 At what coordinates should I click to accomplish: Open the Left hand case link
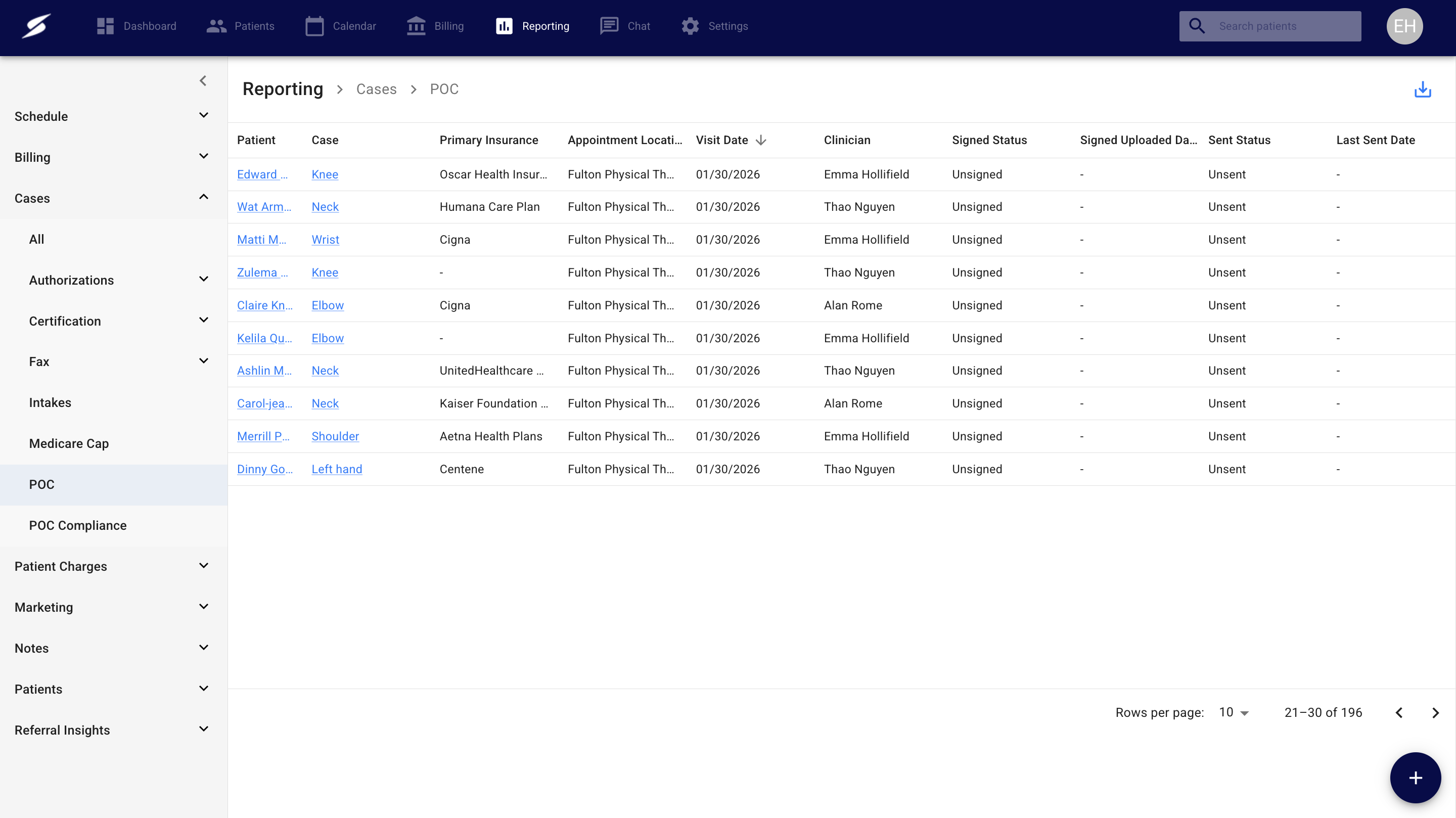click(336, 469)
